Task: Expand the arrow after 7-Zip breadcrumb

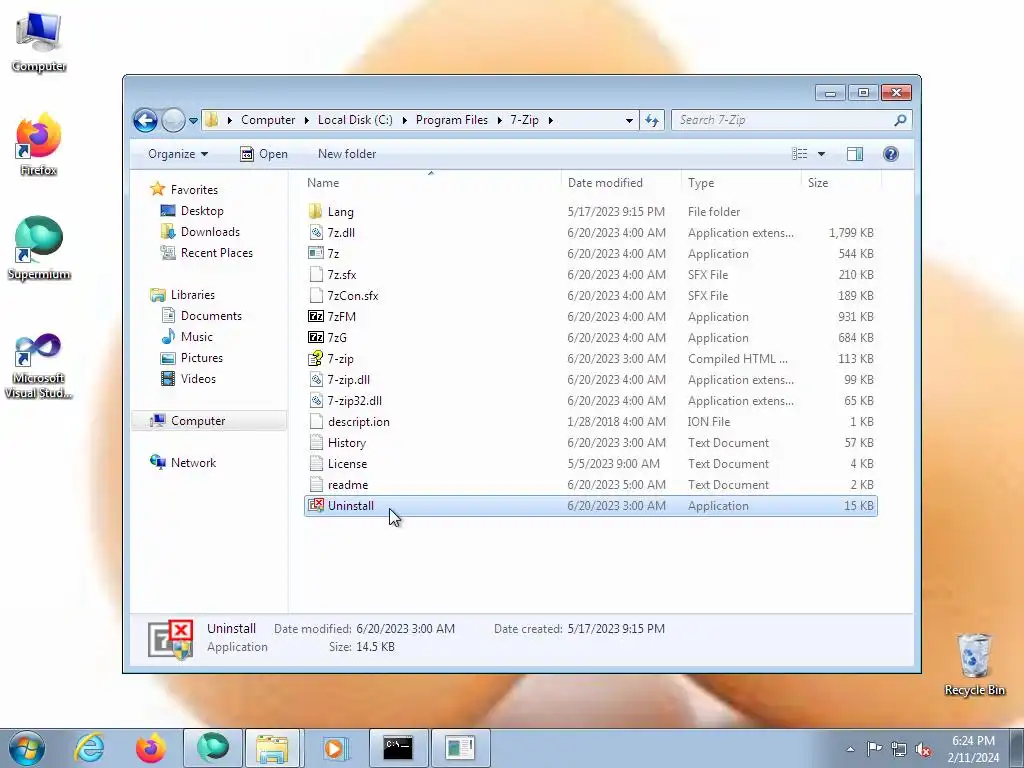Action: pyautogui.click(x=551, y=120)
